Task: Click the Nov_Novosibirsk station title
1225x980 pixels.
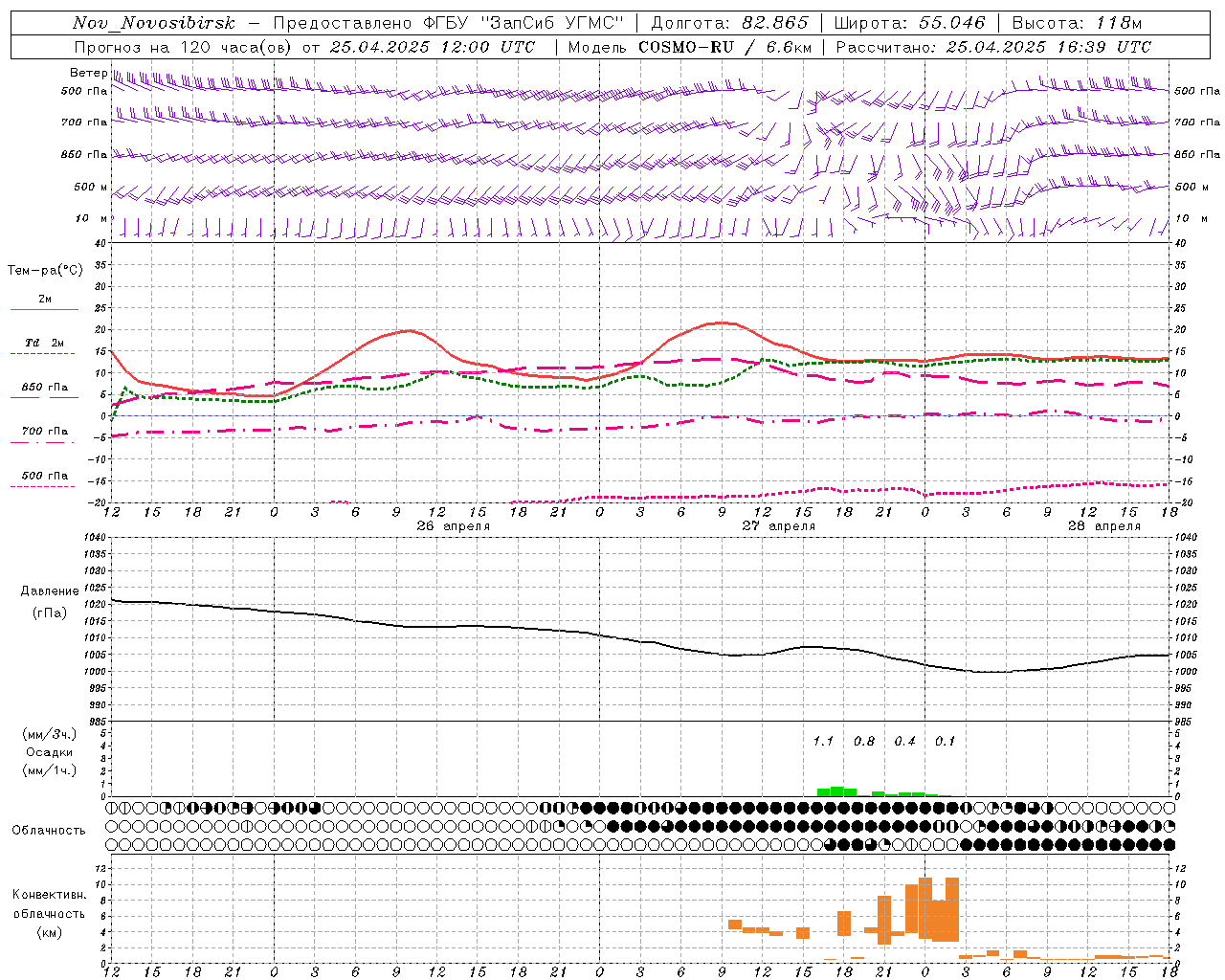Action: point(153,23)
